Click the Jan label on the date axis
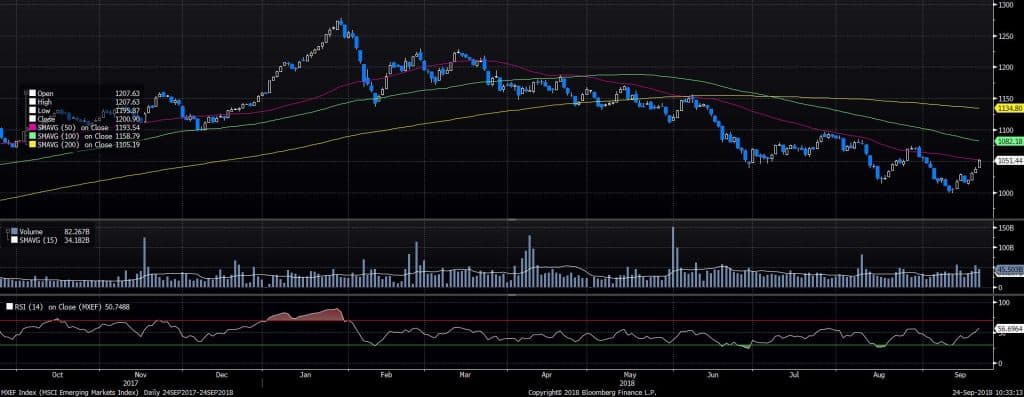1024x397 pixels. coord(304,375)
